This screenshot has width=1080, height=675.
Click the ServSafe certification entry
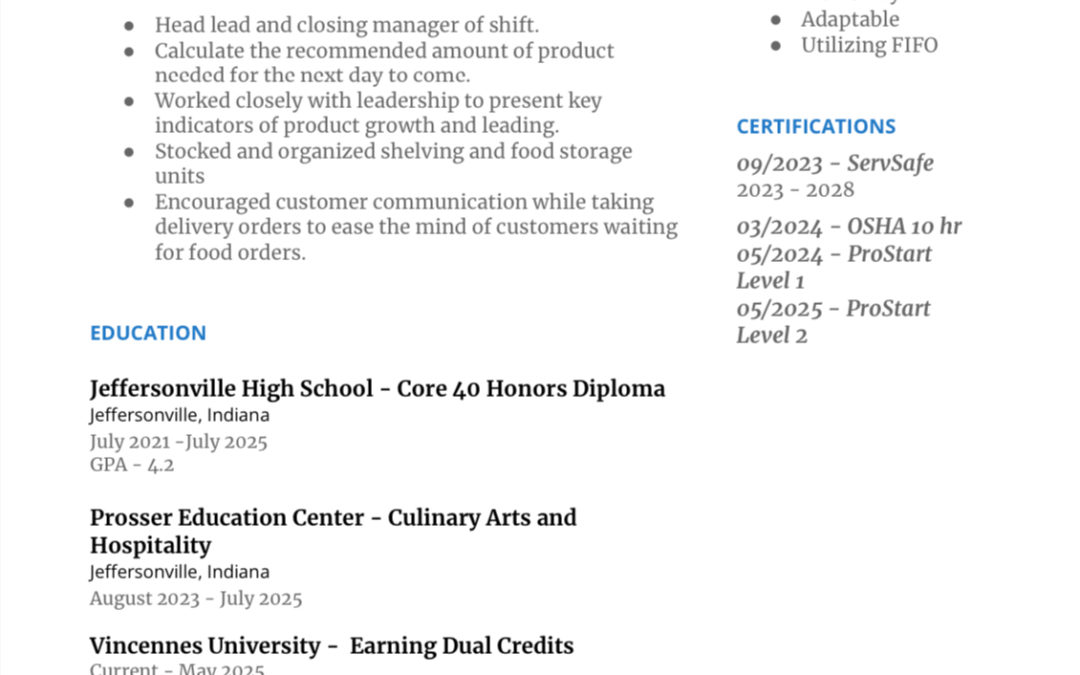point(835,163)
